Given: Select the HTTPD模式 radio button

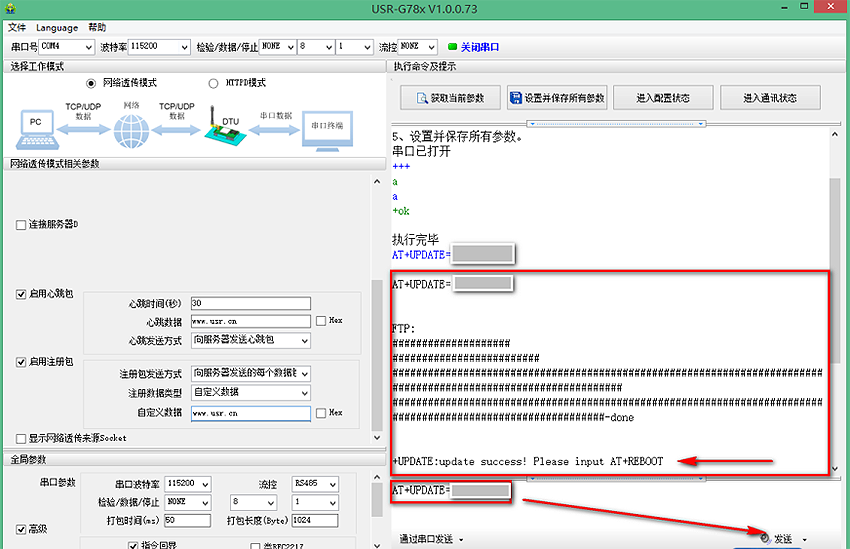Looking at the screenshot, I should (x=213, y=83).
